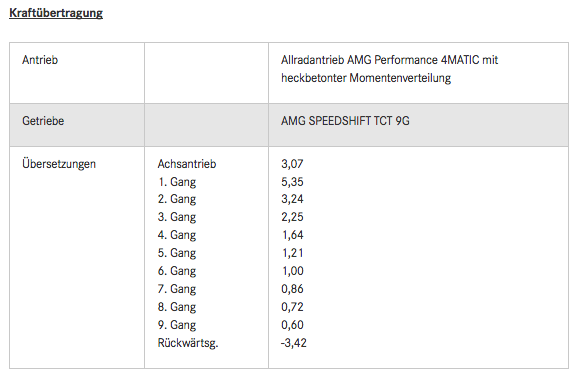The height and width of the screenshot is (377, 579).
Task: Click the 1. Gang label
Action: tap(177, 182)
